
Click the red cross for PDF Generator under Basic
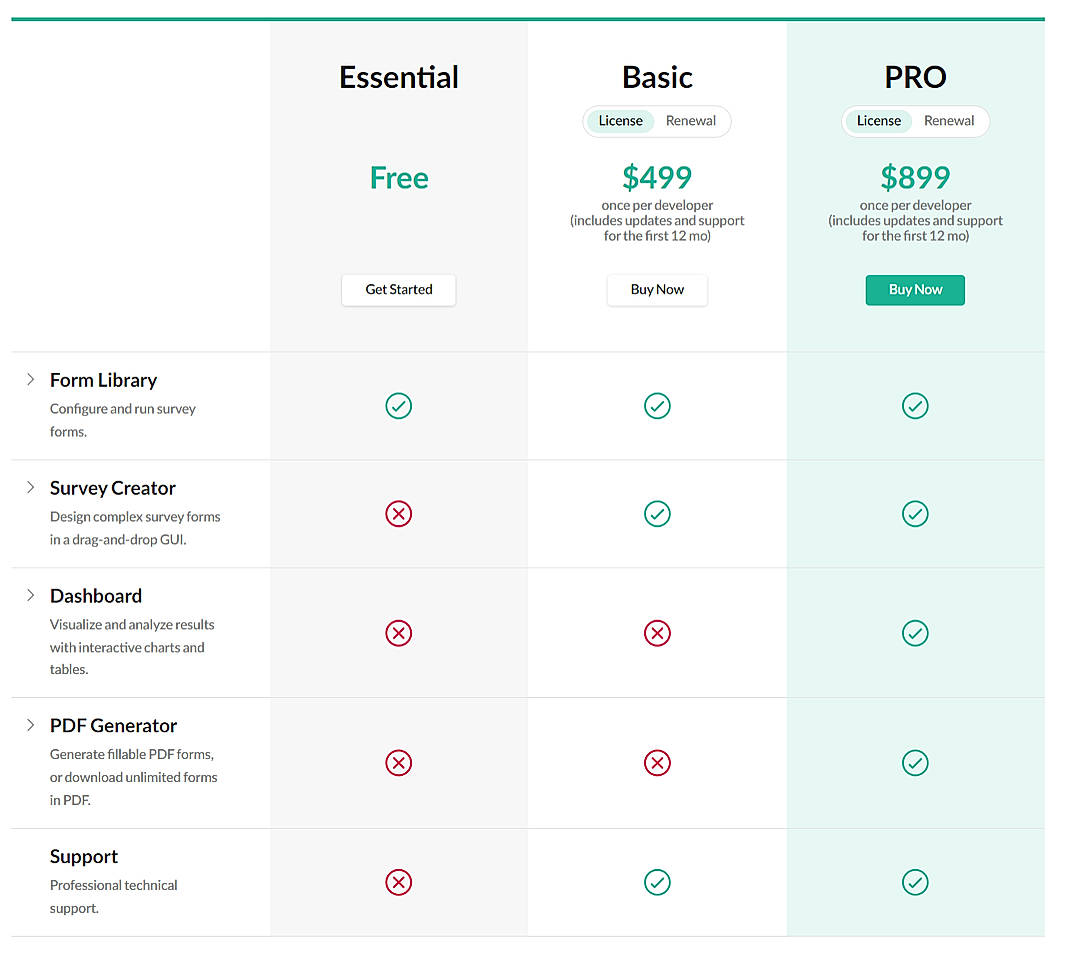tap(657, 763)
